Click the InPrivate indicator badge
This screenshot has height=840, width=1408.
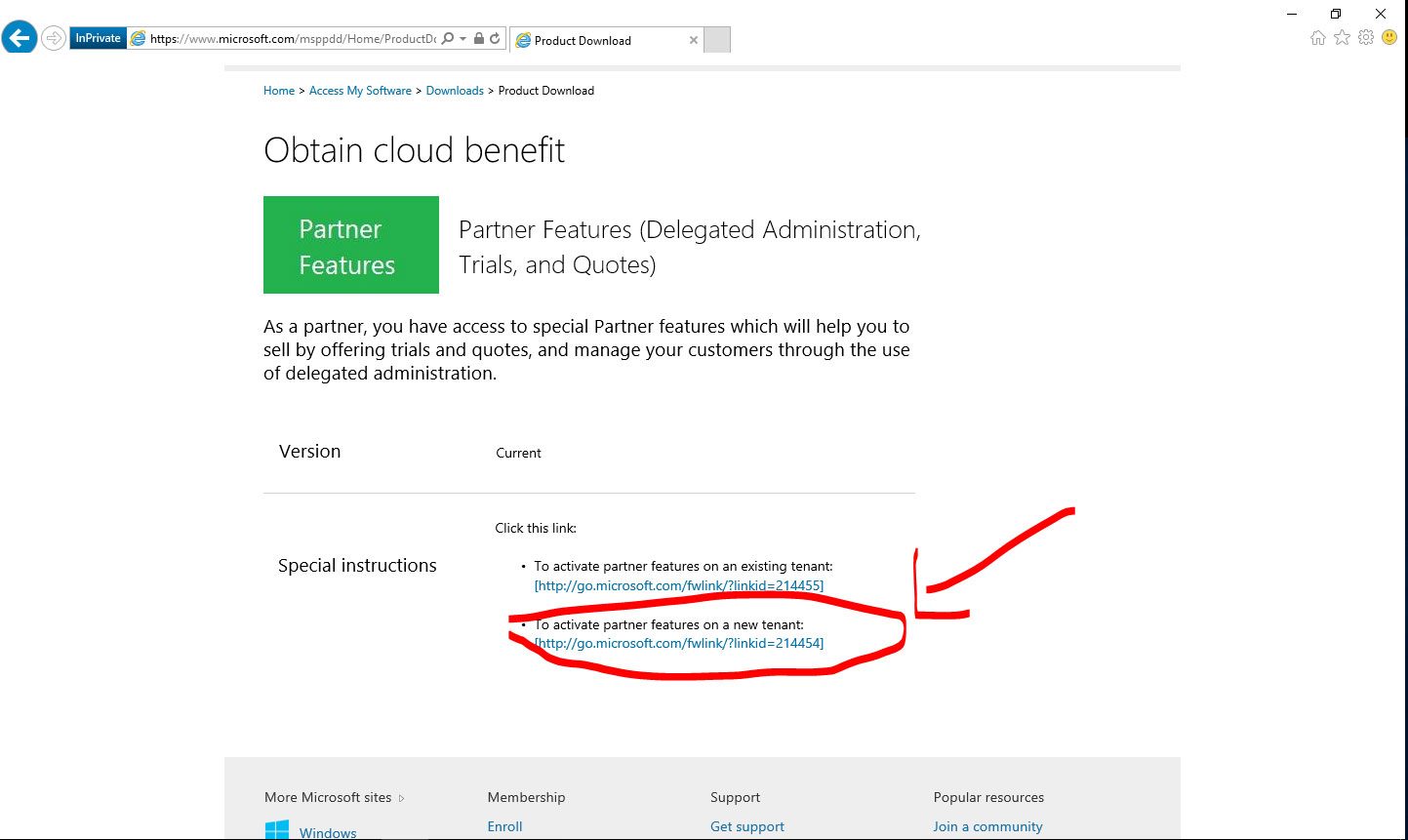pos(98,38)
